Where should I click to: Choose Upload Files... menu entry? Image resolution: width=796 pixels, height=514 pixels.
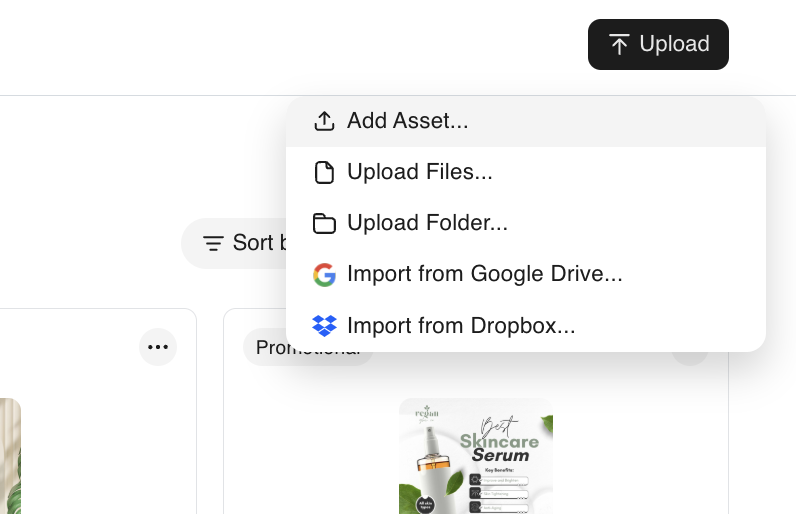[x=526, y=172]
